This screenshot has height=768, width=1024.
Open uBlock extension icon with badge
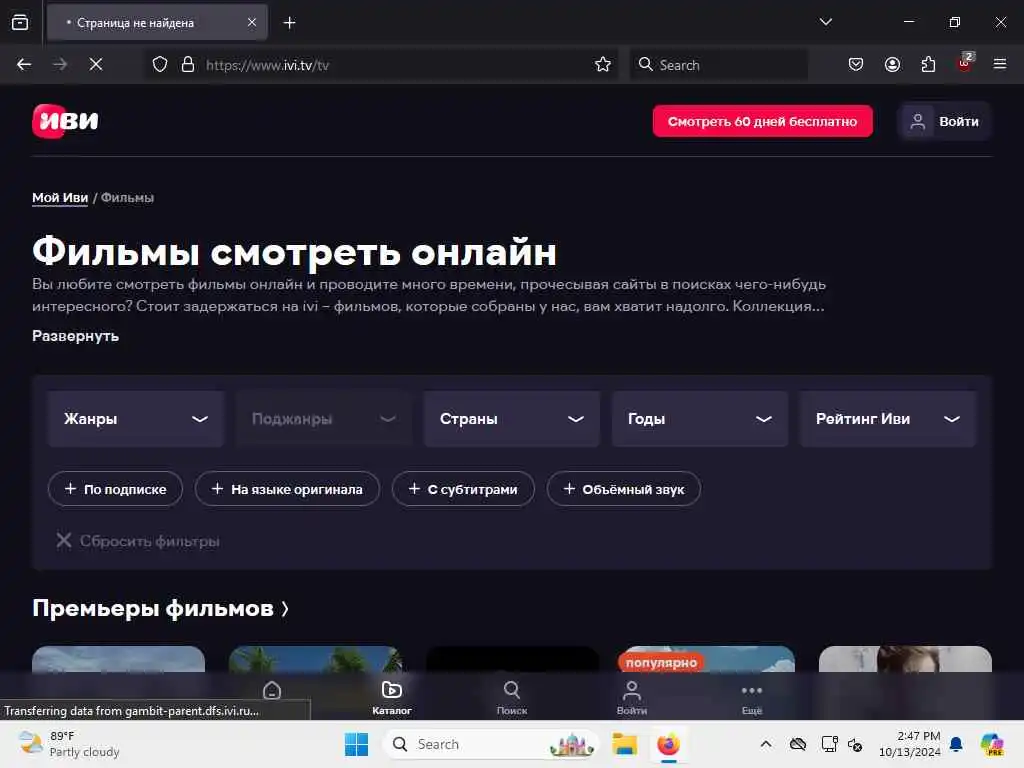pyautogui.click(x=965, y=63)
